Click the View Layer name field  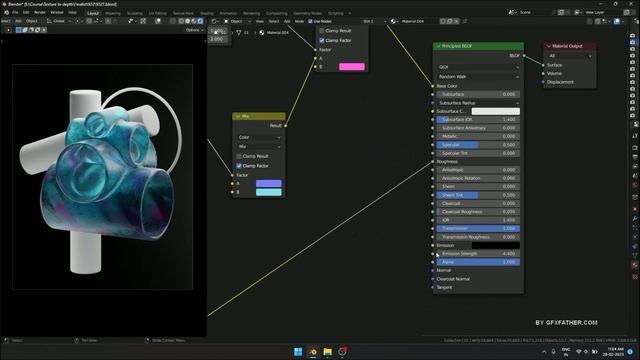coord(602,13)
